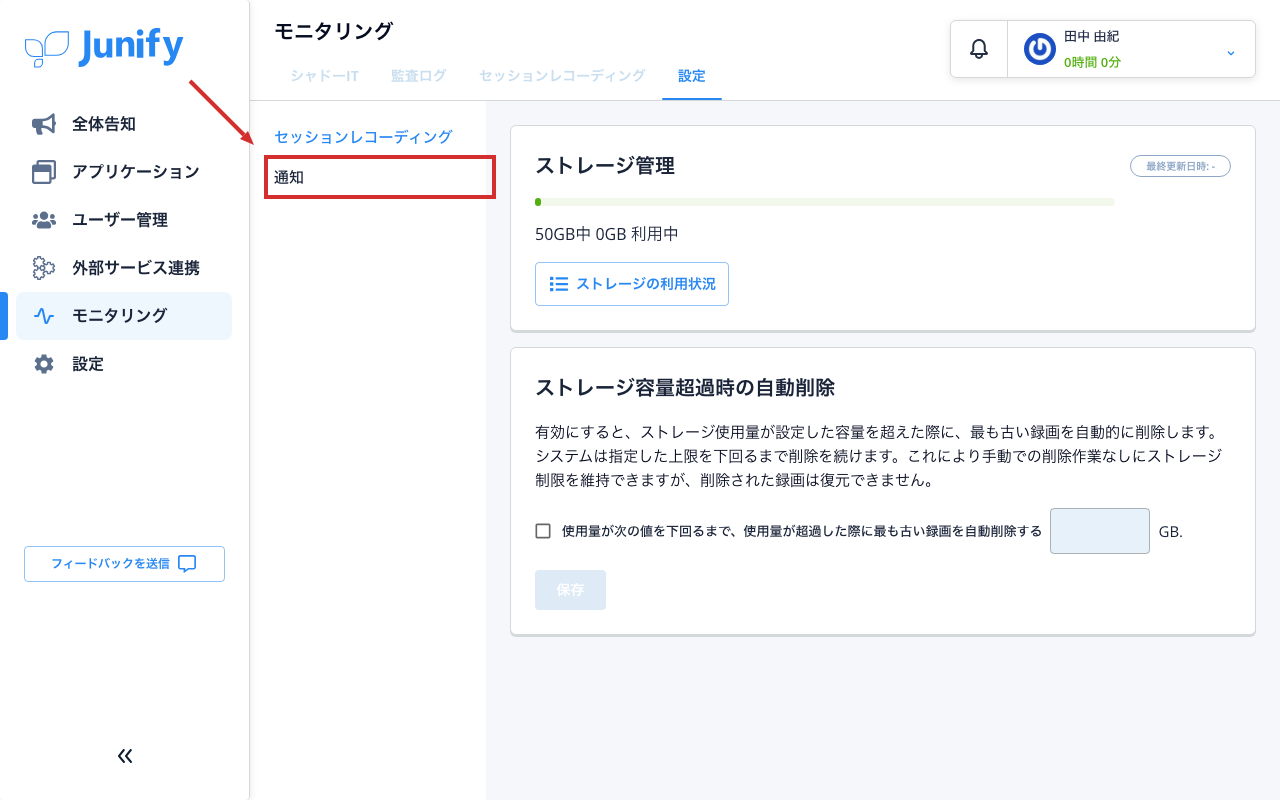Image resolution: width=1280 pixels, height=800 pixels.
Task: Click the pulse icon for モニタリング
Action: point(44,316)
